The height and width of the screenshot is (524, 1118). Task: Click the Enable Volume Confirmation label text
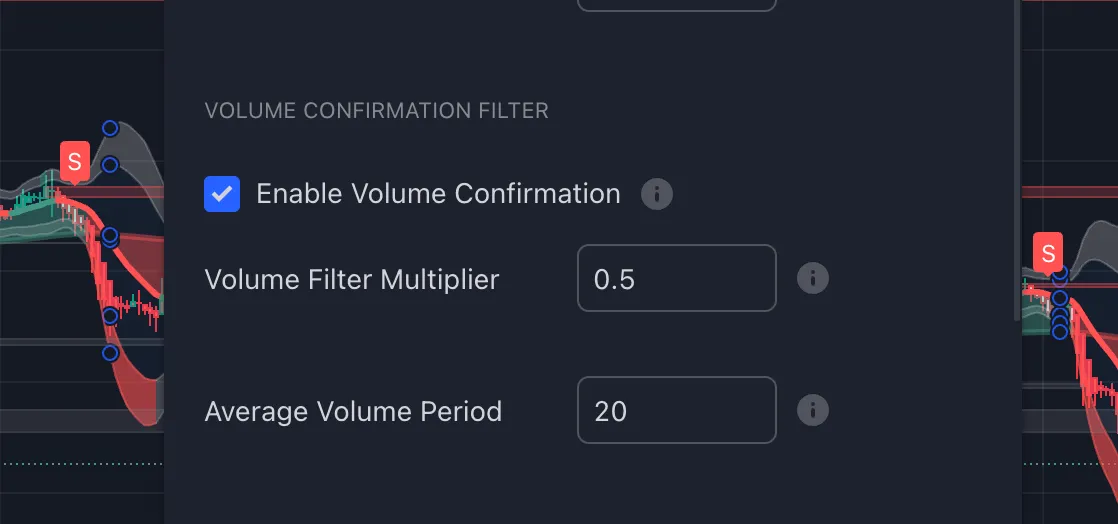tap(439, 194)
